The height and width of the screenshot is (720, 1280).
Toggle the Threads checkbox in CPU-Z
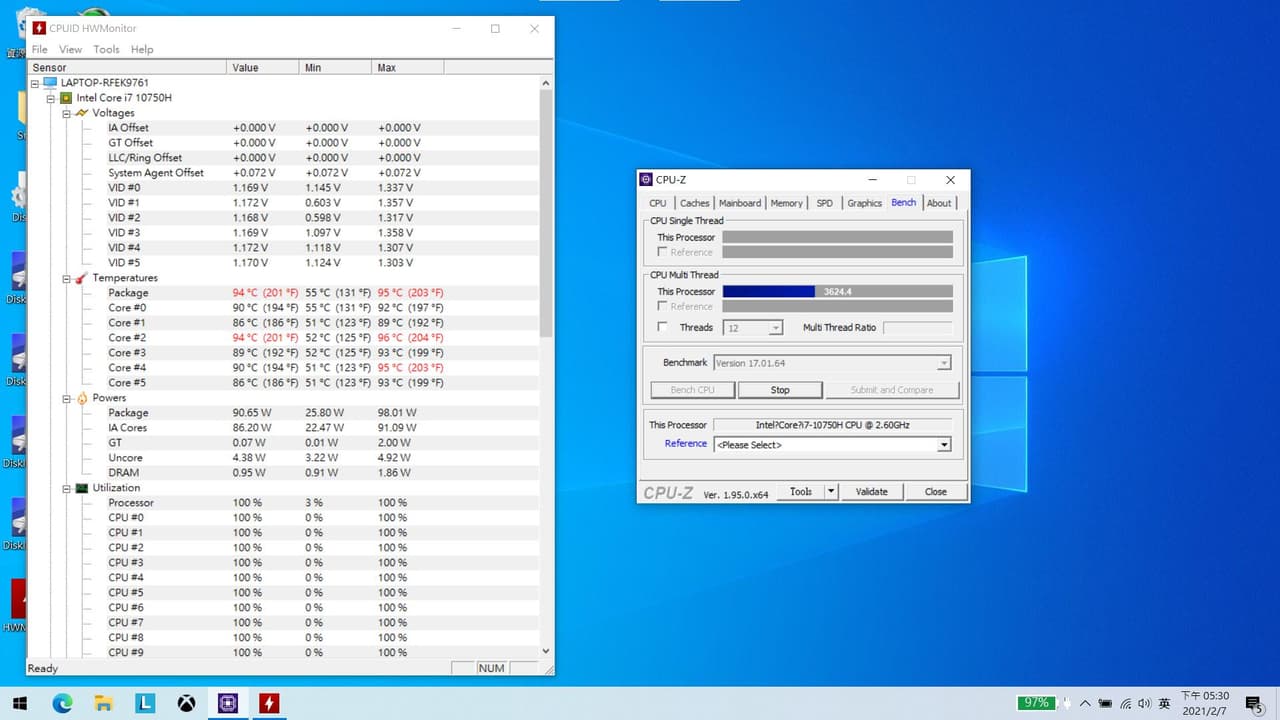click(662, 327)
